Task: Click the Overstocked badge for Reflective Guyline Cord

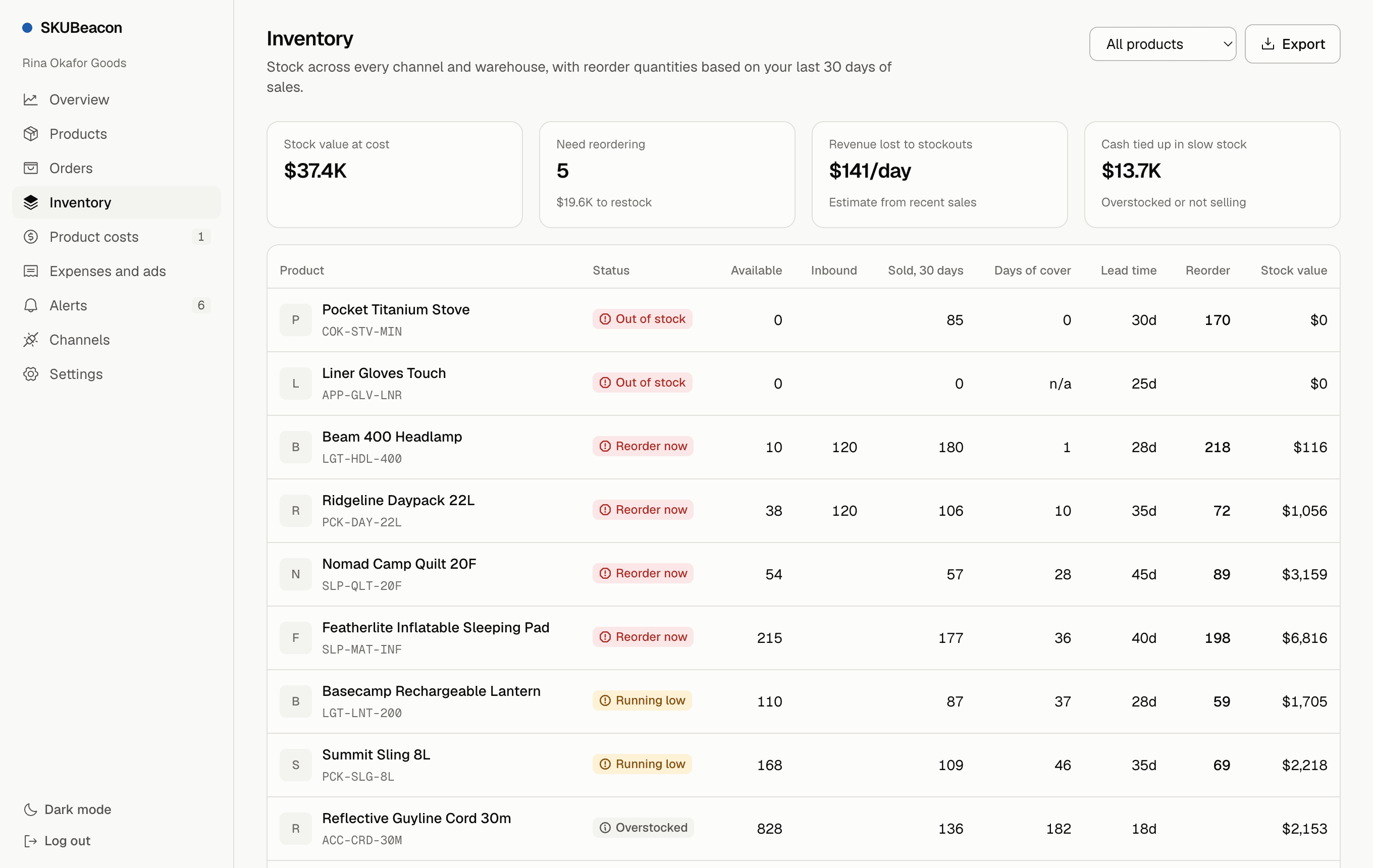Action: coord(643,828)
